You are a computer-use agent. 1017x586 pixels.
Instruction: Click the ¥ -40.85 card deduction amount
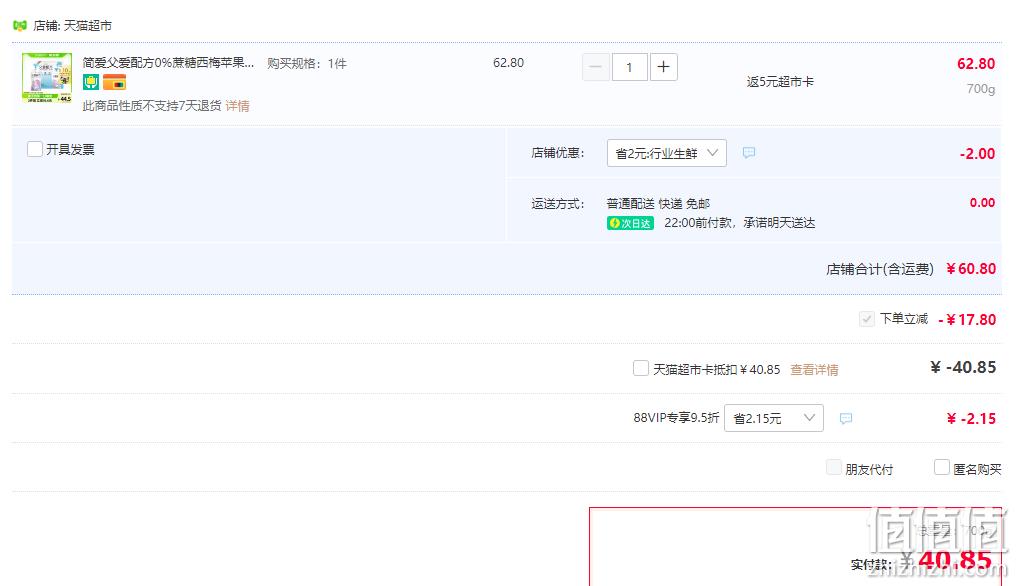coord(963,367)
